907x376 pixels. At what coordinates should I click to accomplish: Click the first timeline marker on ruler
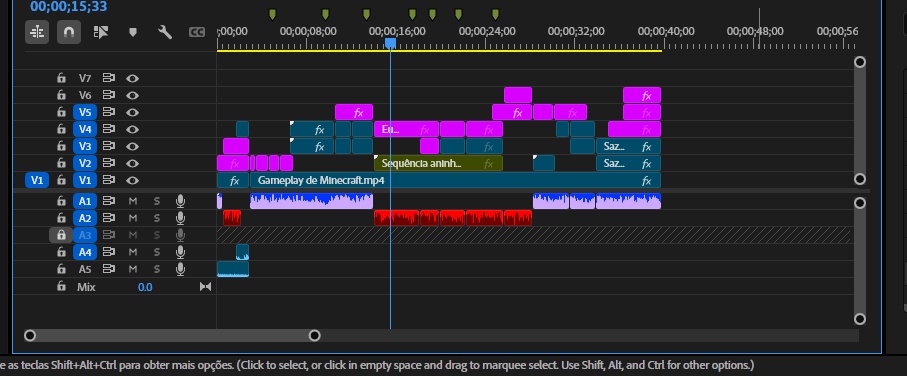(272, 14)
